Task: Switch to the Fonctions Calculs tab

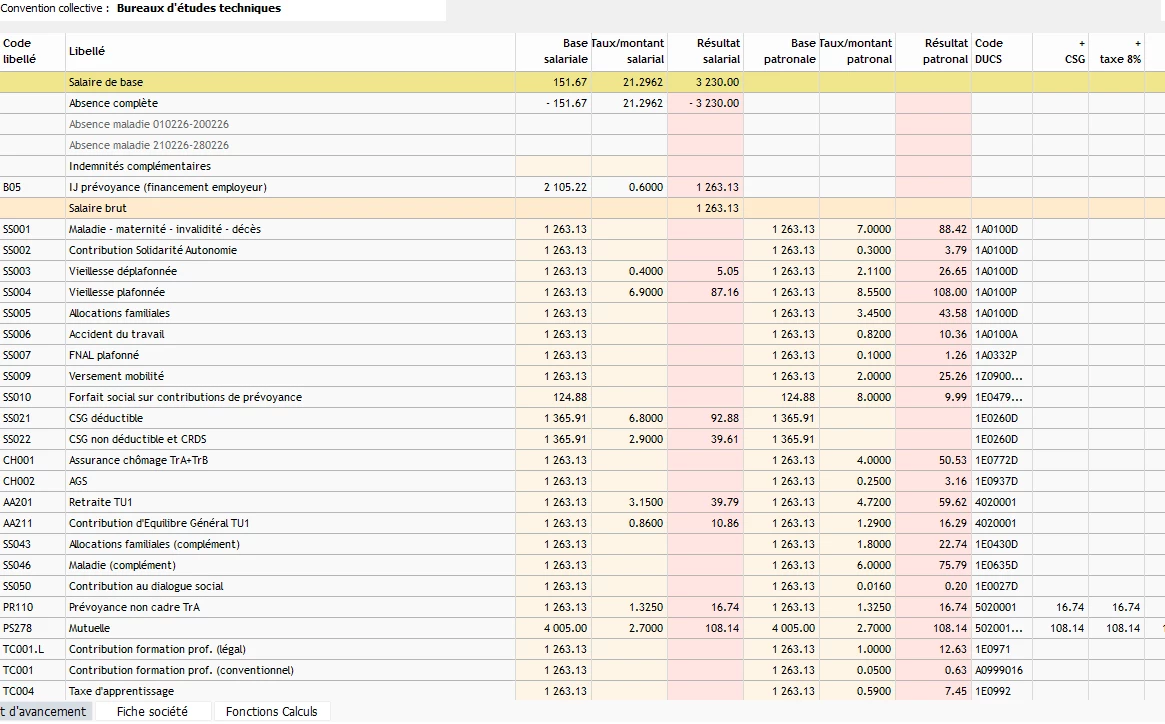Action: [x=271, y=712]
